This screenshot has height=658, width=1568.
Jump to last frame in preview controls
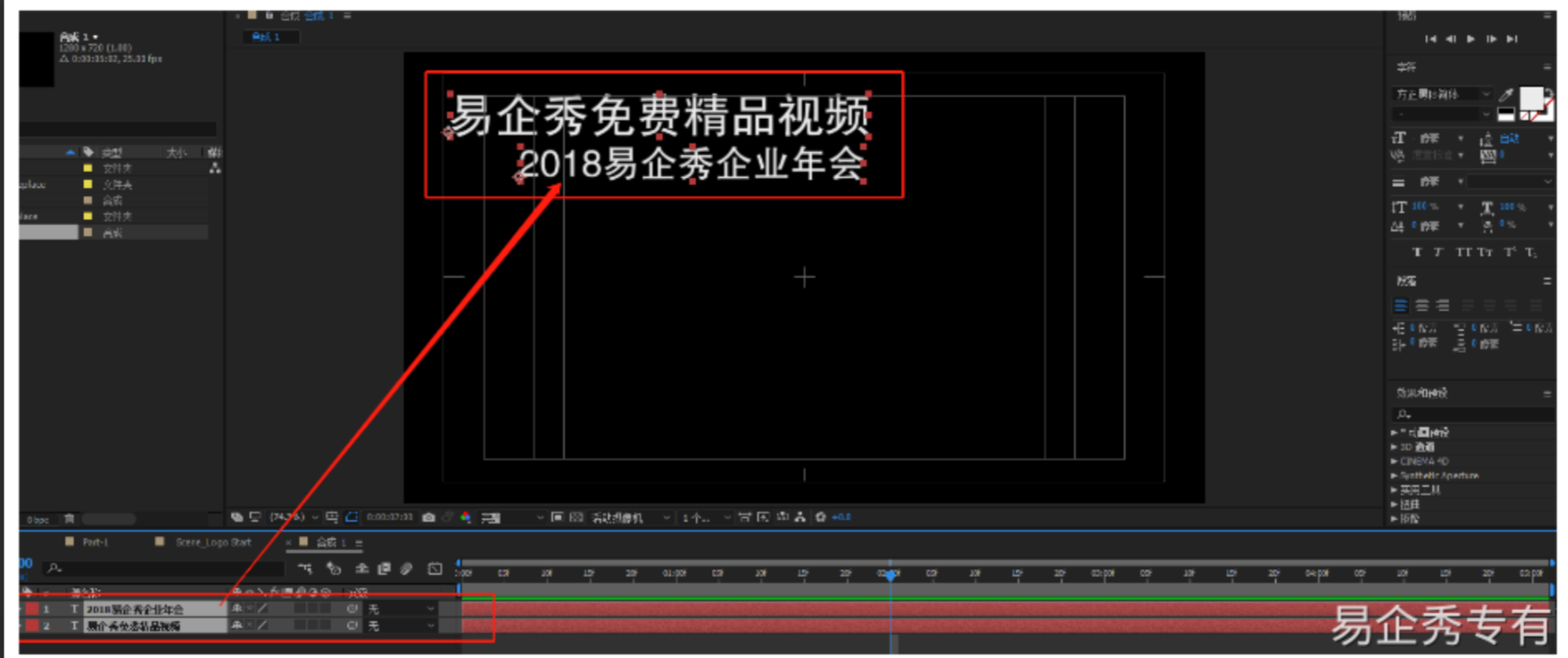1513,39
